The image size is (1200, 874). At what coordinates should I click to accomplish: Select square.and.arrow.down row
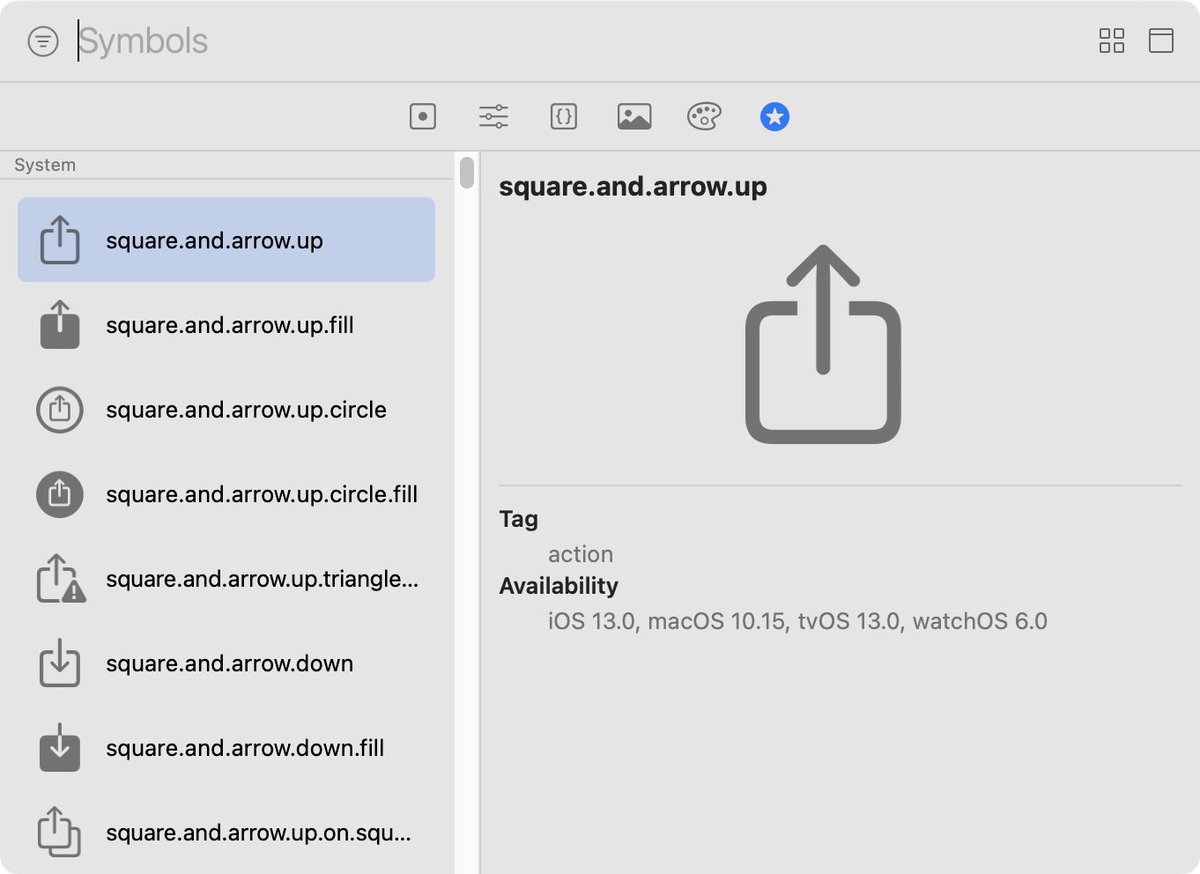[x=226, y=663]
